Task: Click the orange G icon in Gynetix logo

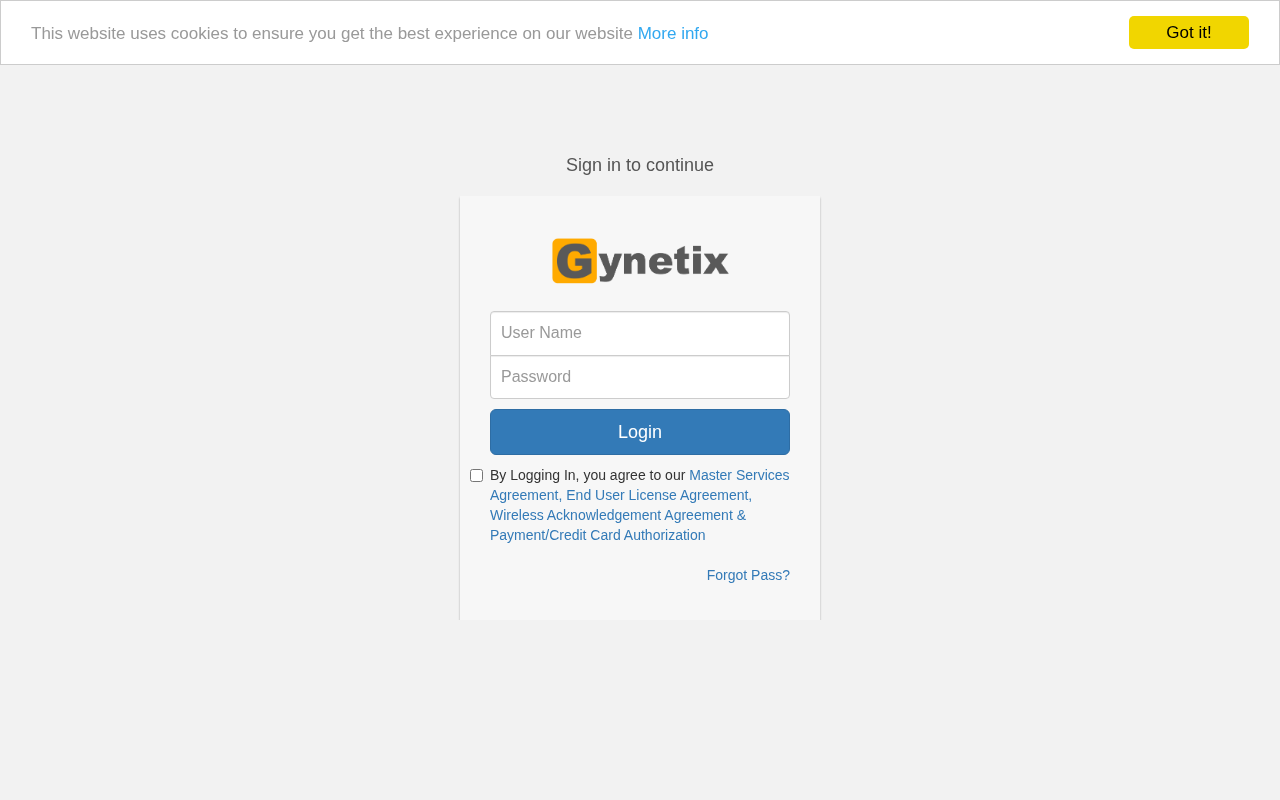Action: coord(574,261)
